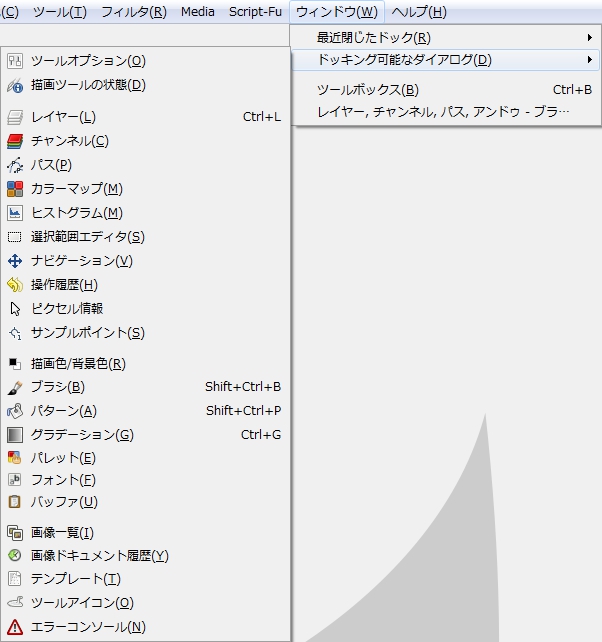Click the Undo History (操作履歴) icon
This screenshot has width=602, height=642.
point(15,285)
